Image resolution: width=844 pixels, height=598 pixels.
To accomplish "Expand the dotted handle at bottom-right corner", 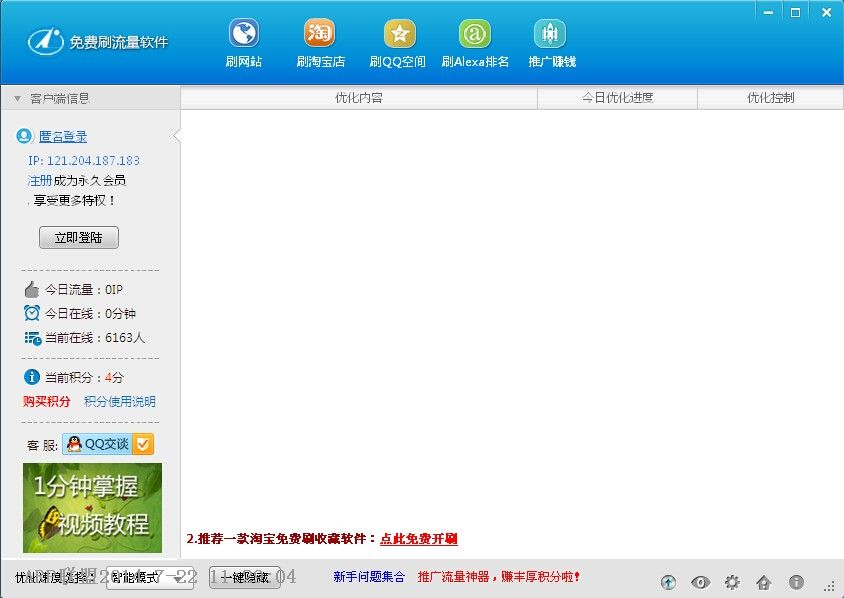I will 827,585.
